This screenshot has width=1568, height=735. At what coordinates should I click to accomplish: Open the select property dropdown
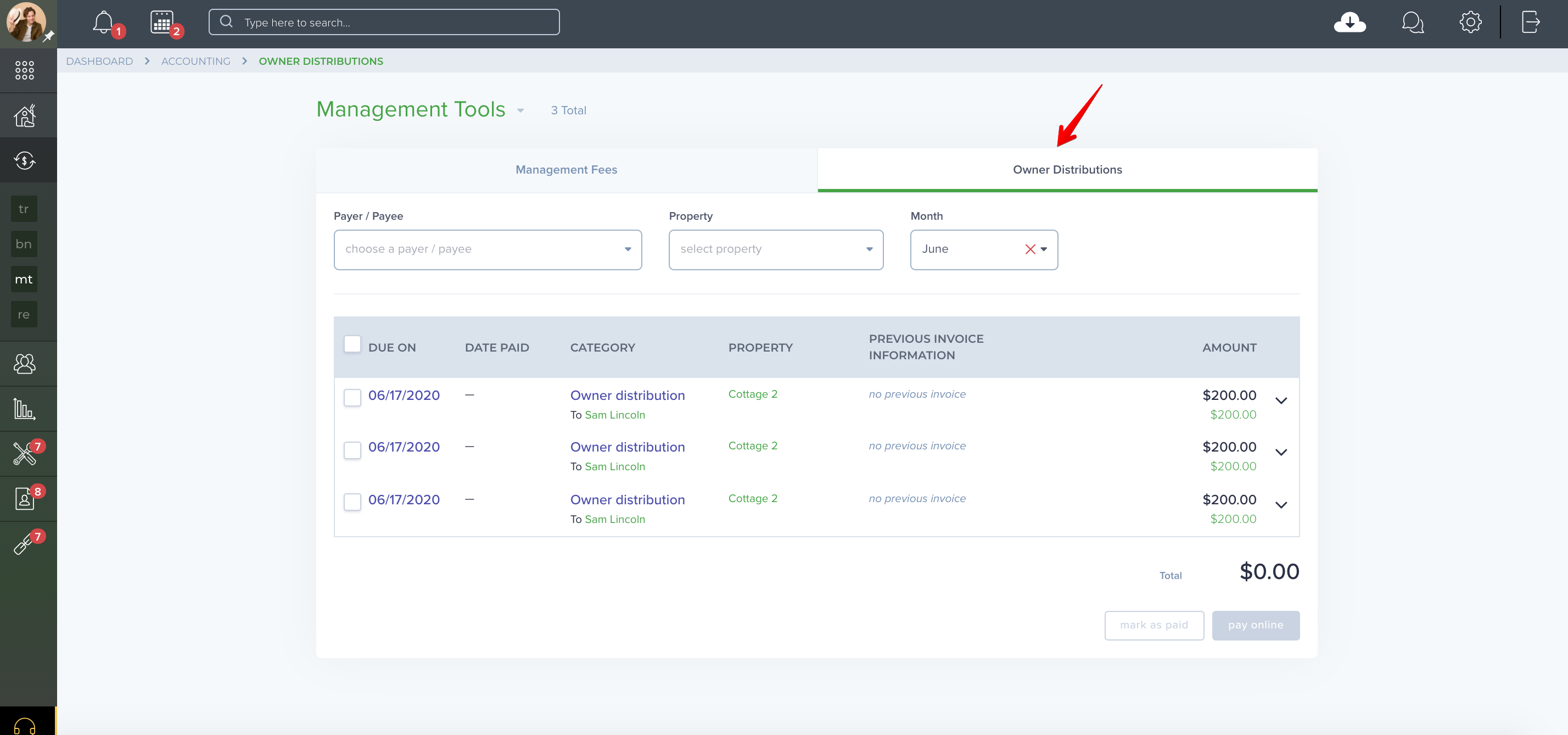775,249
